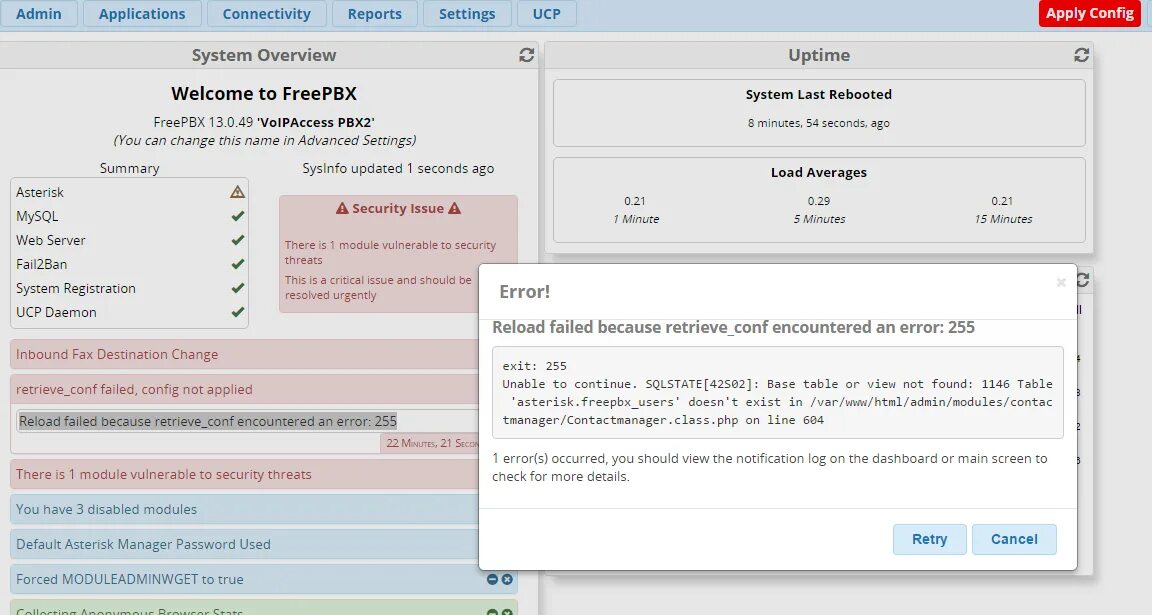1152x615 pixels.
Task: Close the Error dialog with the x
Action: (1061, 282)
